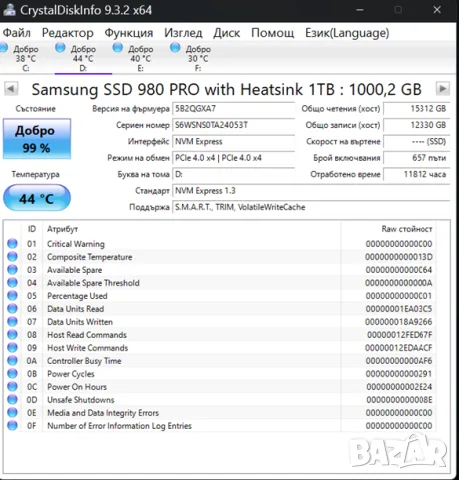Select the Percentage Used attribute name
The width and height of the screenshot is (459, 480).
tap(77, 296)
